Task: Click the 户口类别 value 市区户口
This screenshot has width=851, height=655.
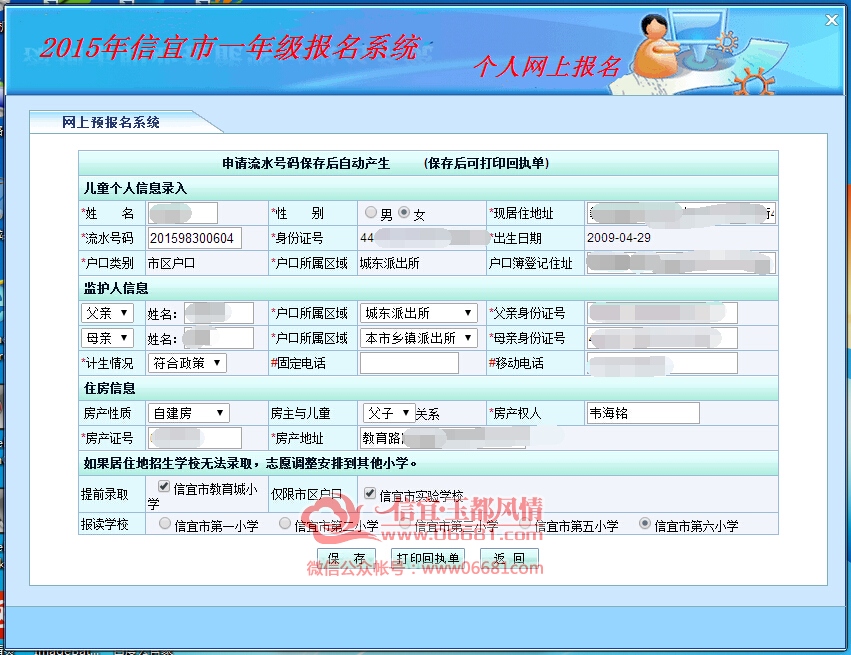Action: pyautogui.click(x=171, y=263)
